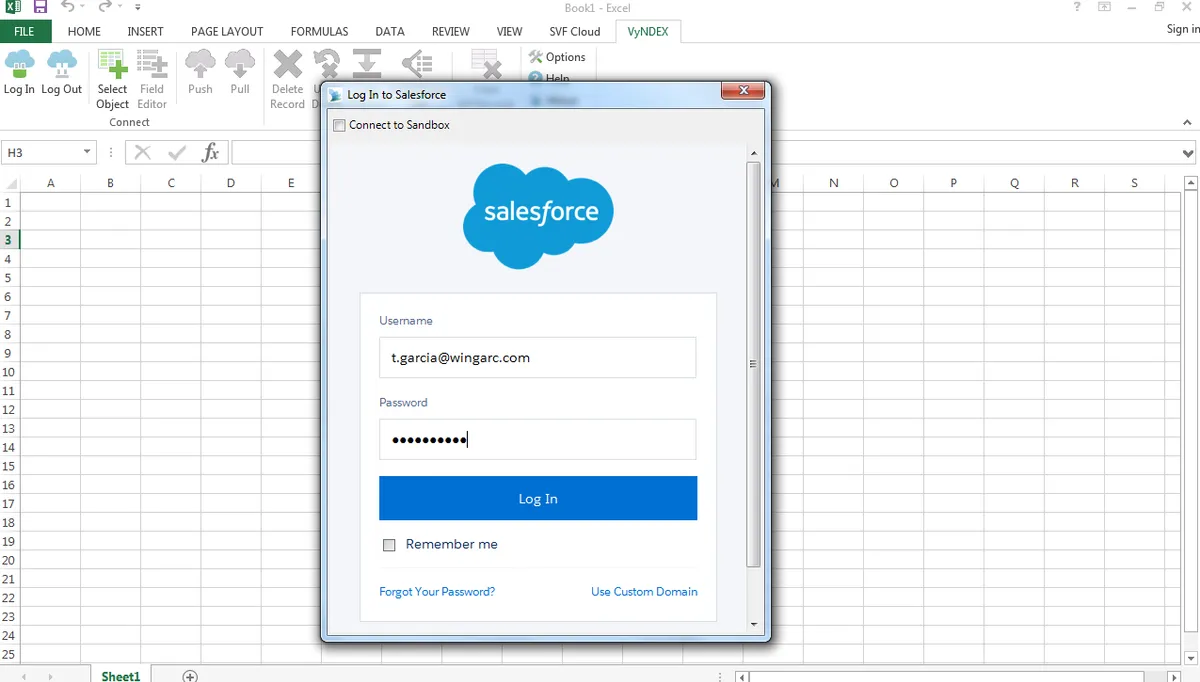
Task: Click Sign in at top right
Action: coord(1183,29)
